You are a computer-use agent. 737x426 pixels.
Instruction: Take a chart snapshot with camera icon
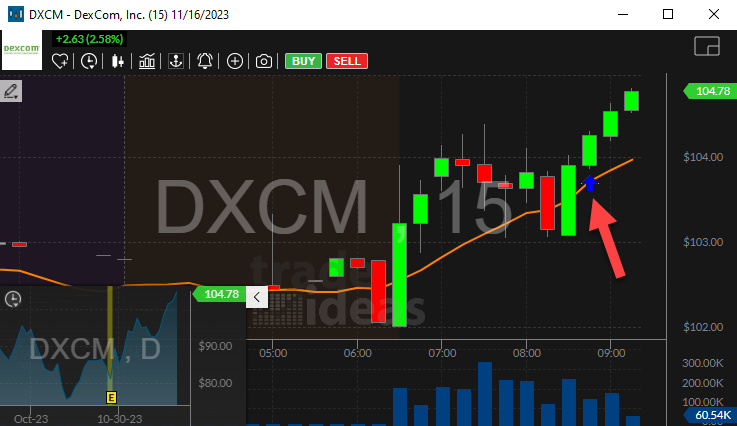(263, 61)
